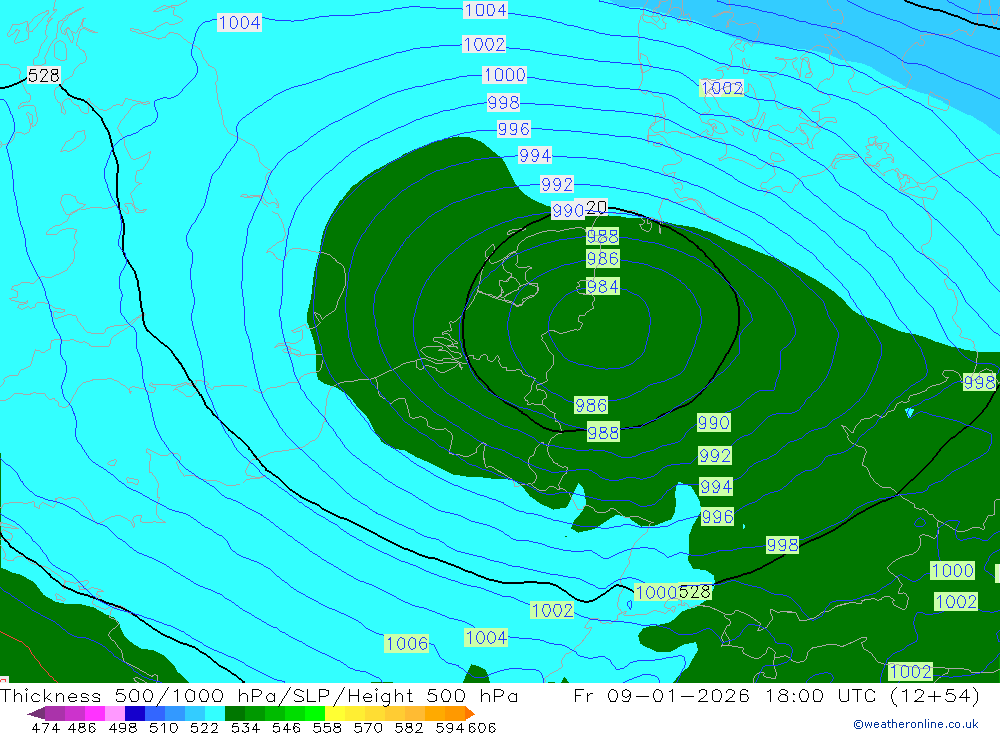Image resolution: width=1000 pixels, height=733 pixels.
Task: Click the green-background 994 isobar label
Action: (x=716, y=487)
